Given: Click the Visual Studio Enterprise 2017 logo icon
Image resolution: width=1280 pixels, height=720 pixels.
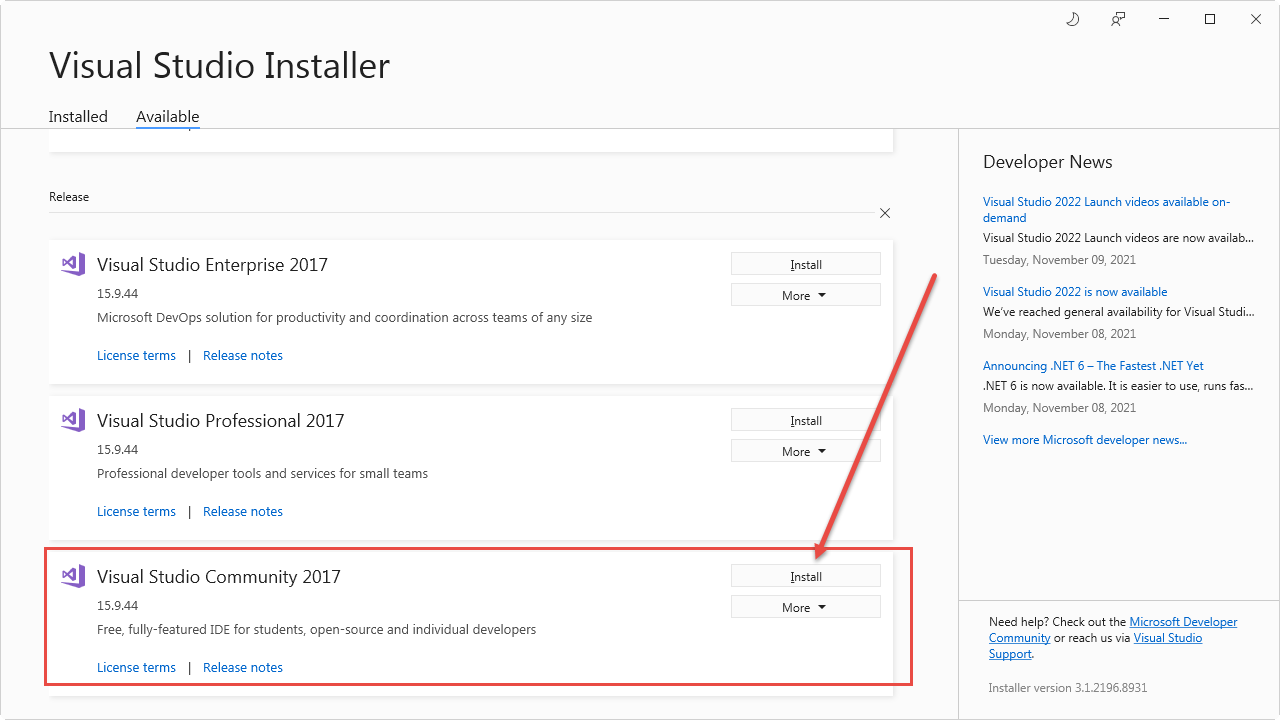Looking at the screenshot, I should (73, 264).
